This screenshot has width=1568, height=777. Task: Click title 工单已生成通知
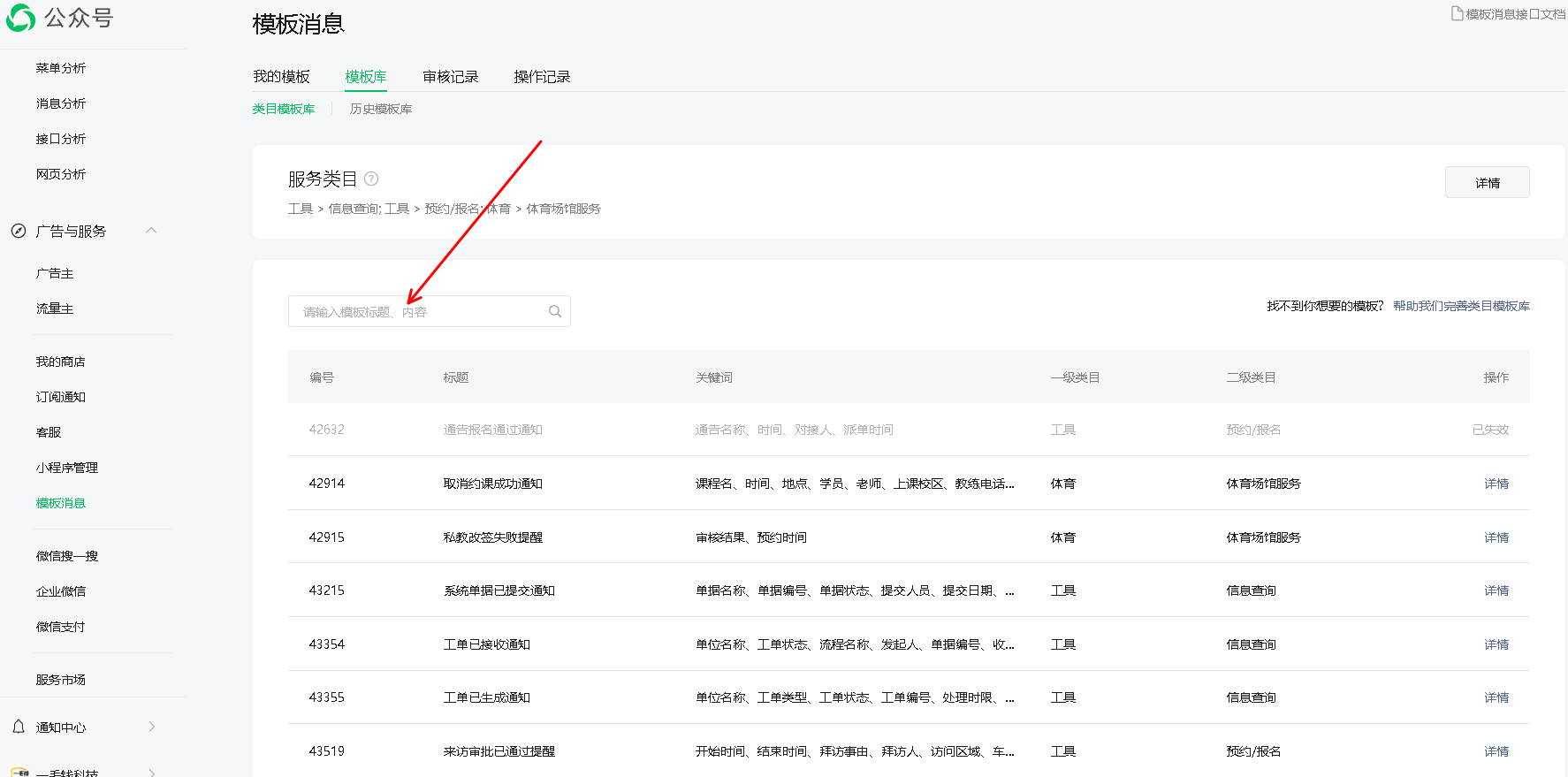[x=487, y=697]
